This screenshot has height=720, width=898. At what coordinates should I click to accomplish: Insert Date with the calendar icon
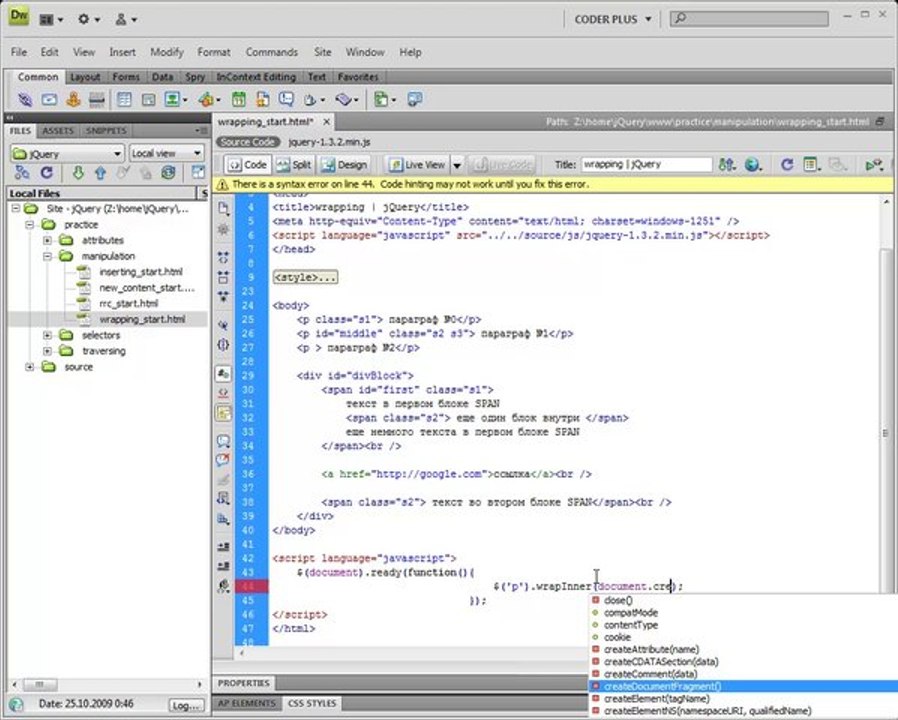(238, 100)
